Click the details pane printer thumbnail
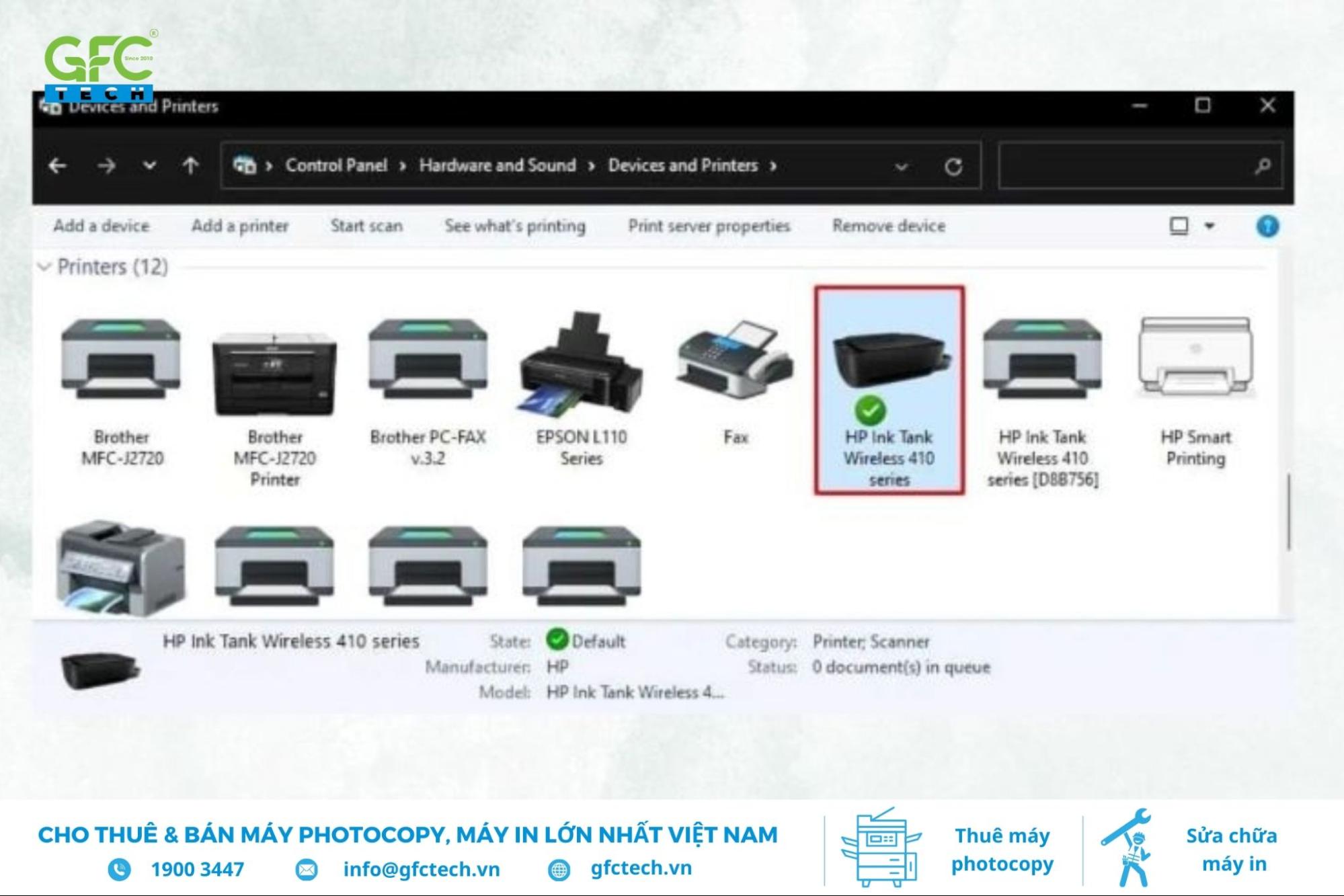Image resolution: width=1344 pixels, height=896 pixels. (x=100, y=669)
